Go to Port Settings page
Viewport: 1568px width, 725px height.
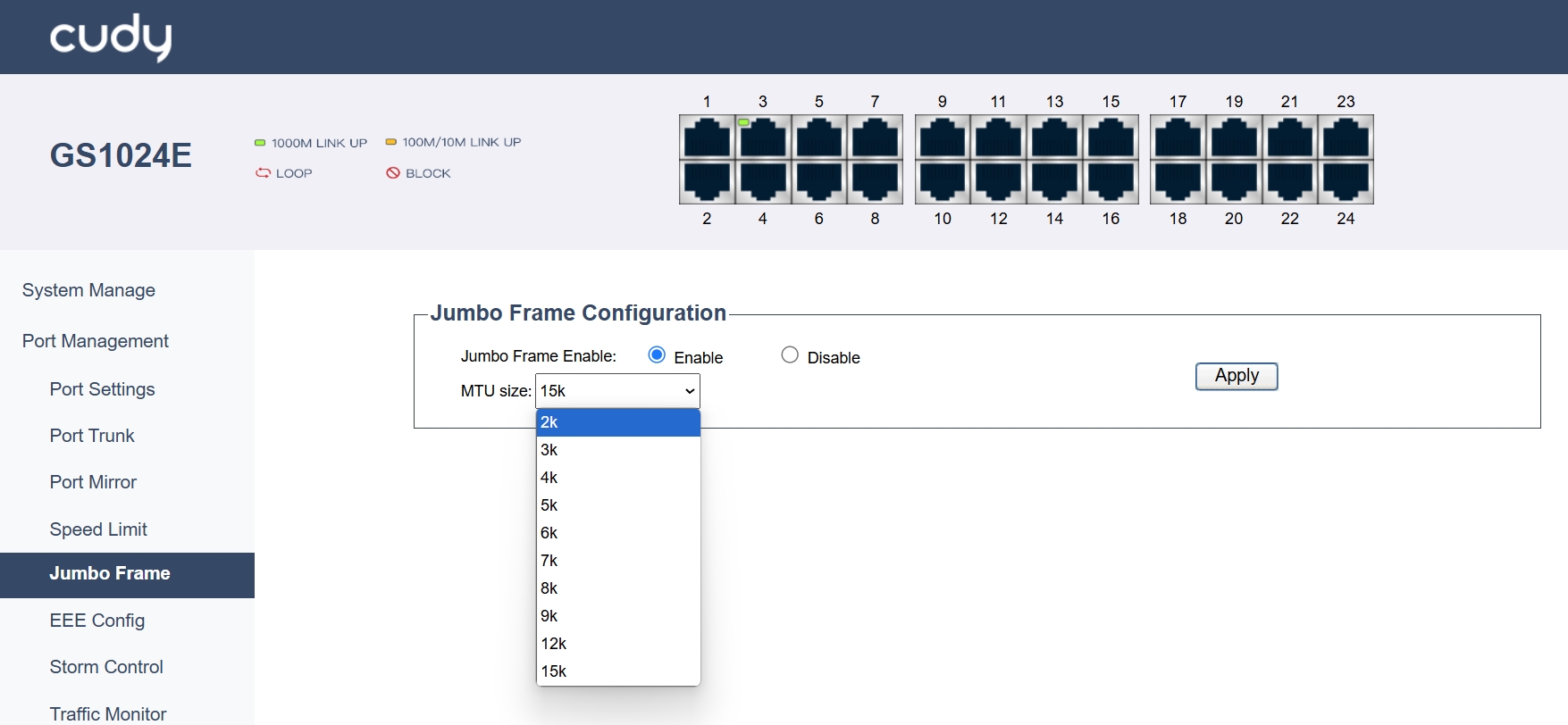103,389
